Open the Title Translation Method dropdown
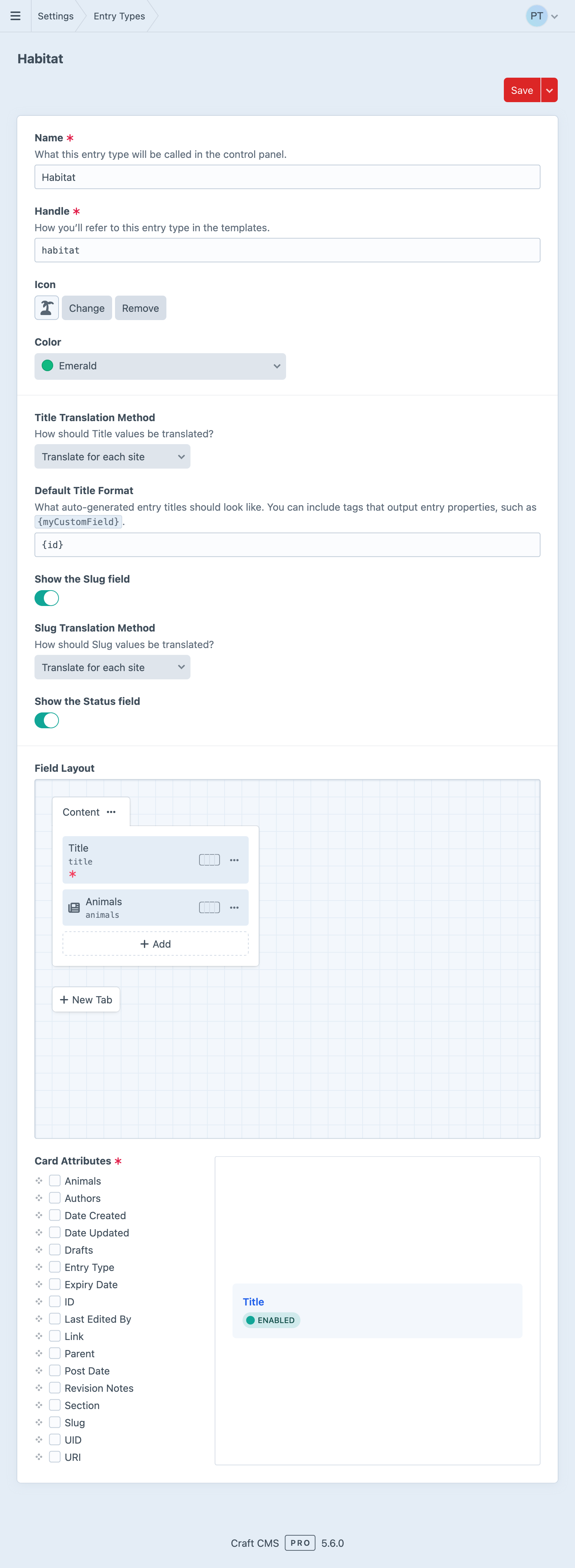 (x=112, y=457)
